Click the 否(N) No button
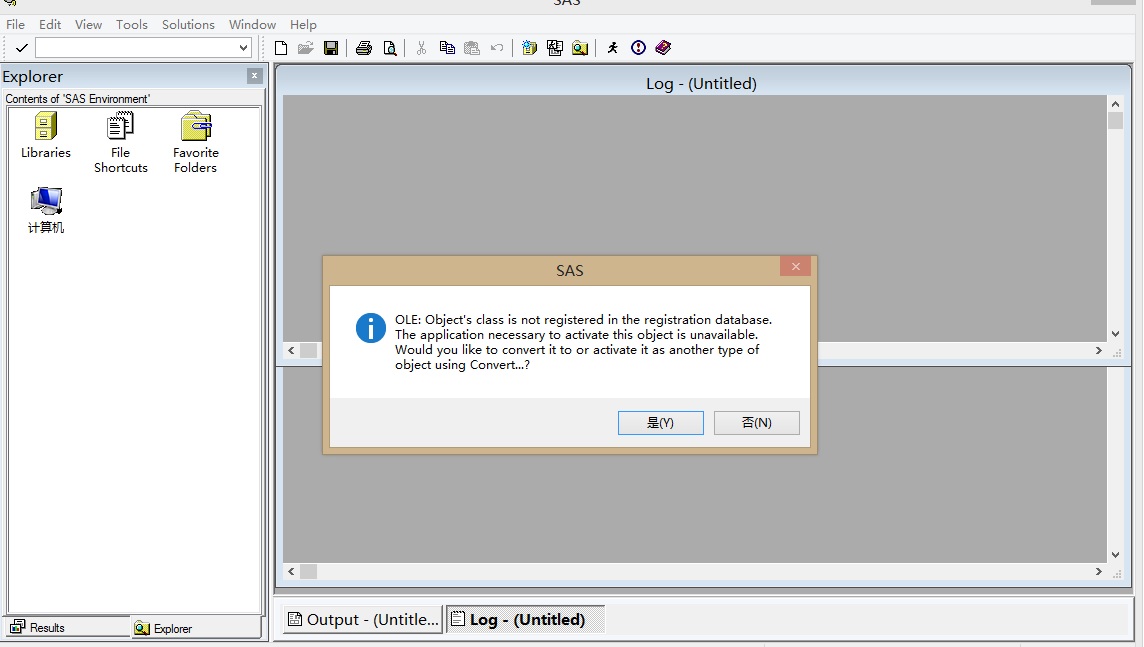 (x=757, y=423)
